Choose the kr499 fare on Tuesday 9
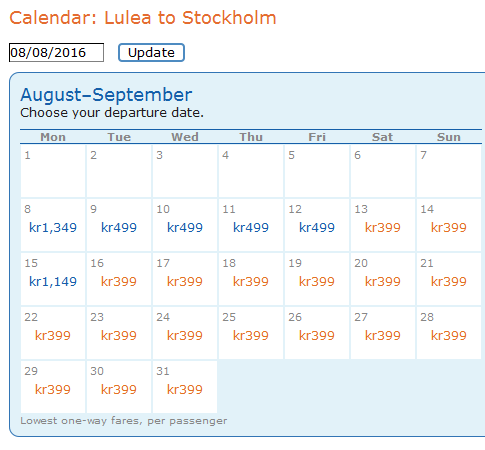This screenshot has width=485, height=450. coord(119,228)
